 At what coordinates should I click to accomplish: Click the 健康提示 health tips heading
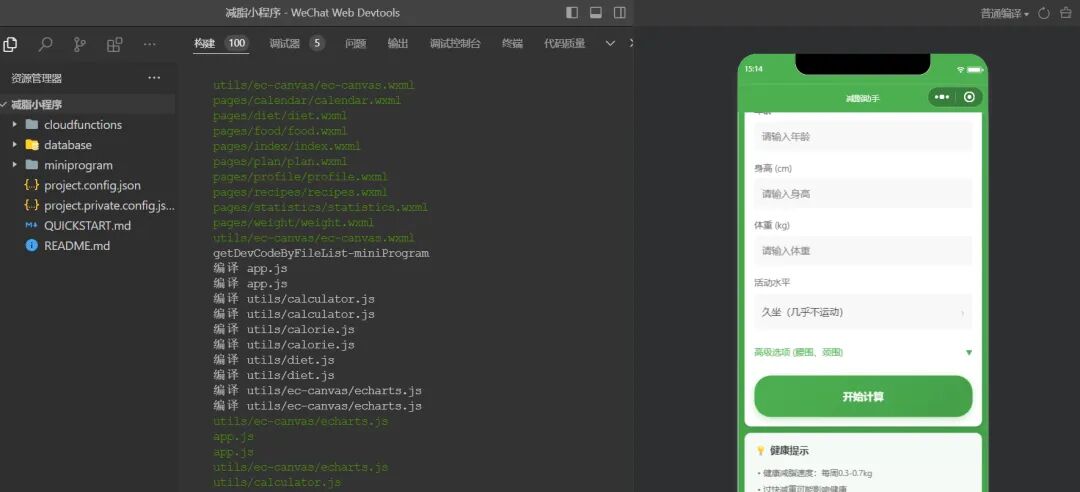[x=789, y=451]
